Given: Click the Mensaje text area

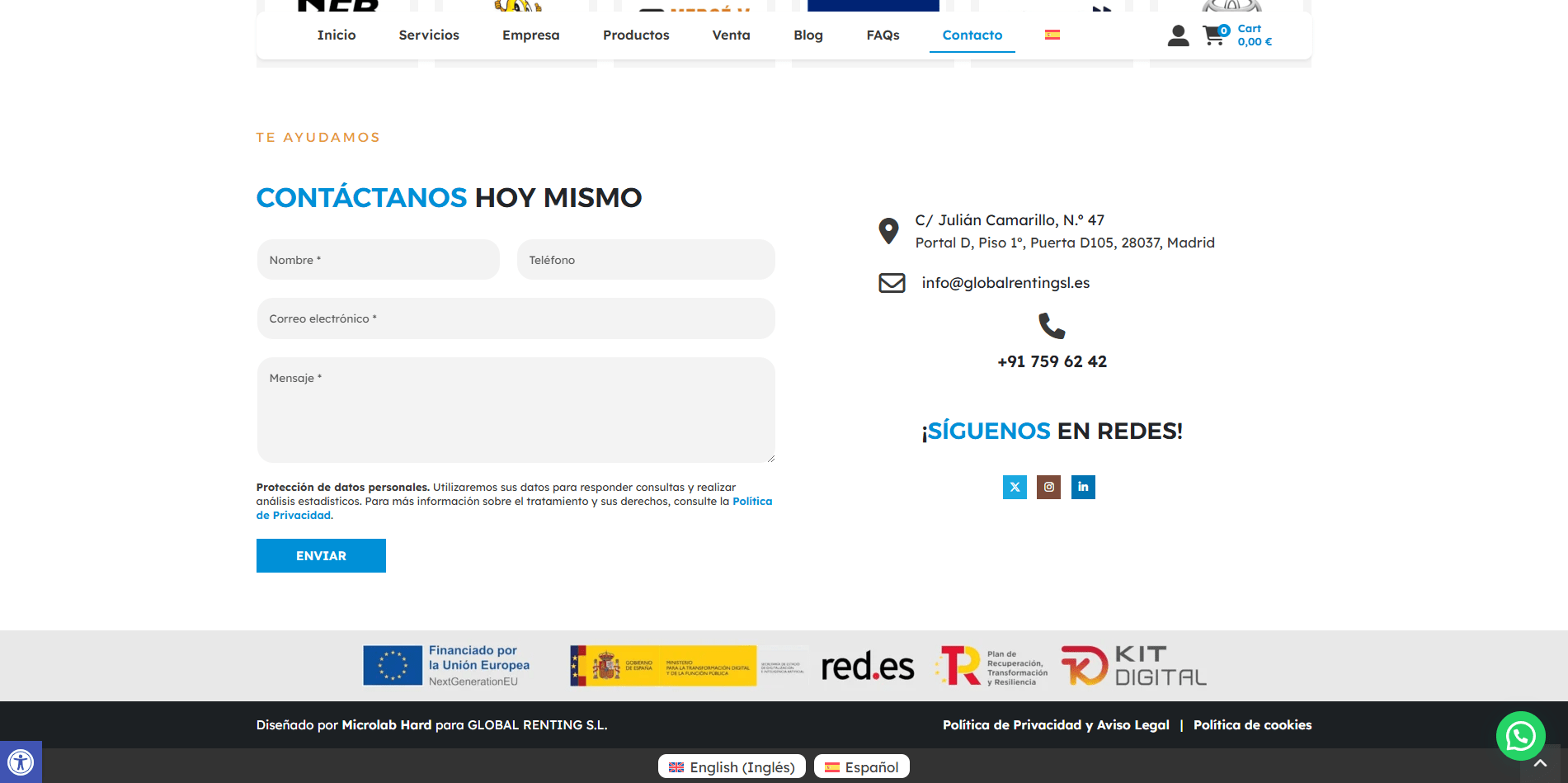Looking at the screenshot, I should [x=516, y=409].
